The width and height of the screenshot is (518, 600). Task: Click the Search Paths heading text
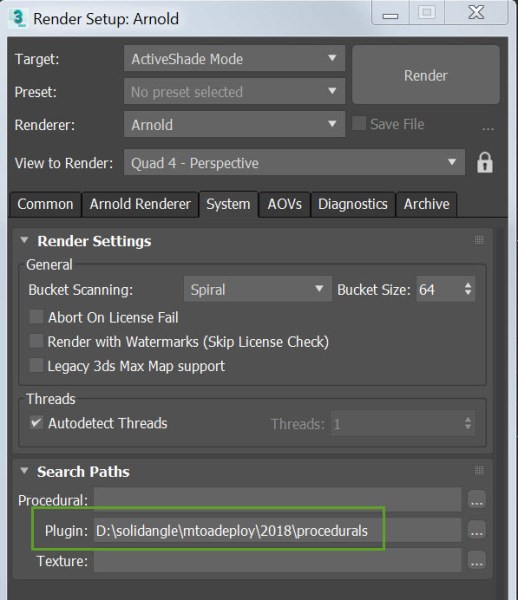point(83,471)
